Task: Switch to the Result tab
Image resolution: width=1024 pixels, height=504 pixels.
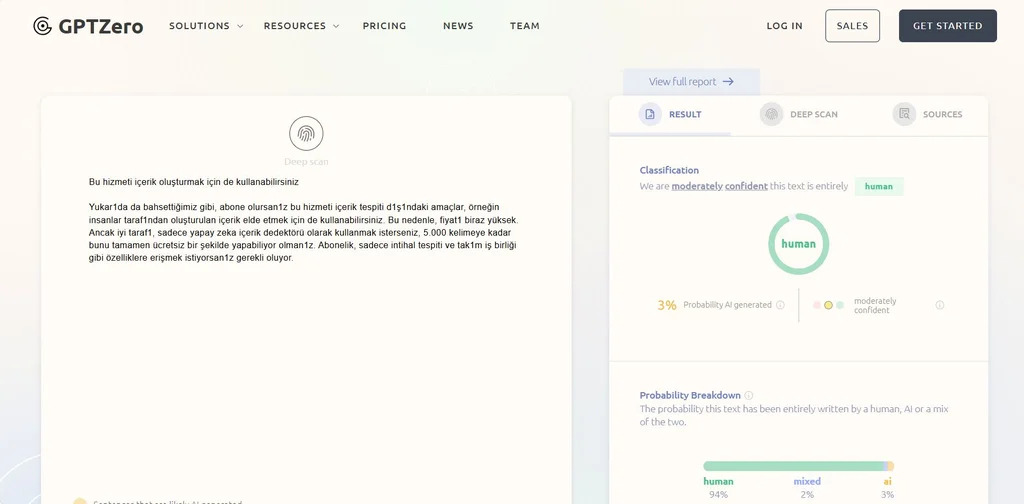Action: click(670, 115)
